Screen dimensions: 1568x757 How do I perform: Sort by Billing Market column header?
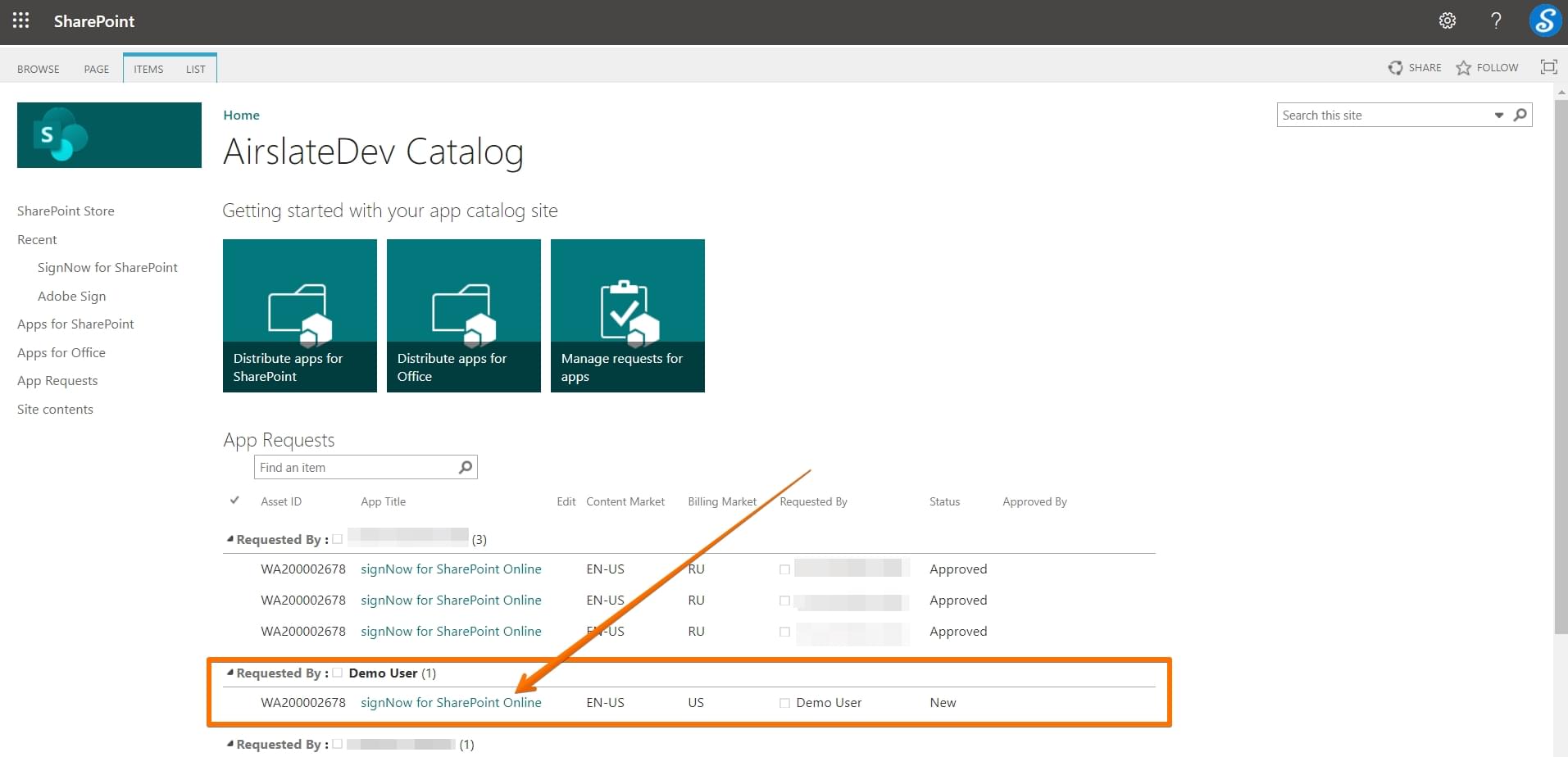coord(722,501)
